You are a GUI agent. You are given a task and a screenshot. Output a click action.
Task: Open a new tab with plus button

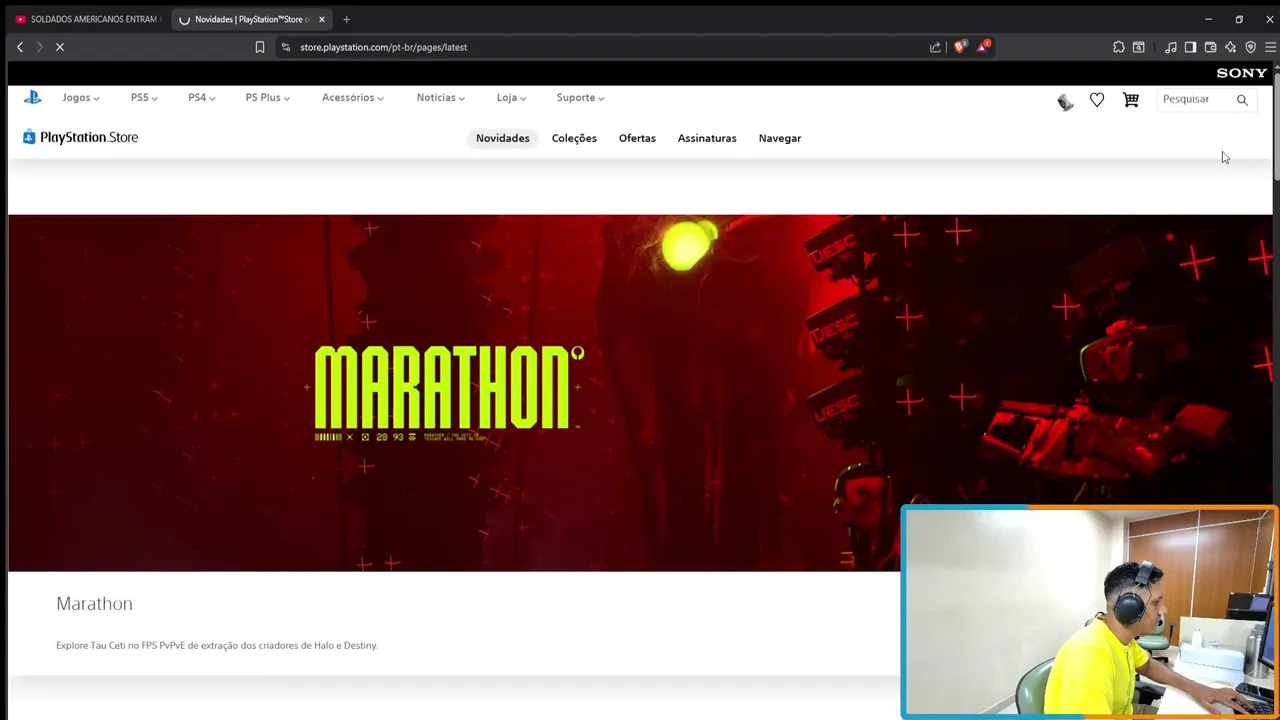click(x=346, y=19)
